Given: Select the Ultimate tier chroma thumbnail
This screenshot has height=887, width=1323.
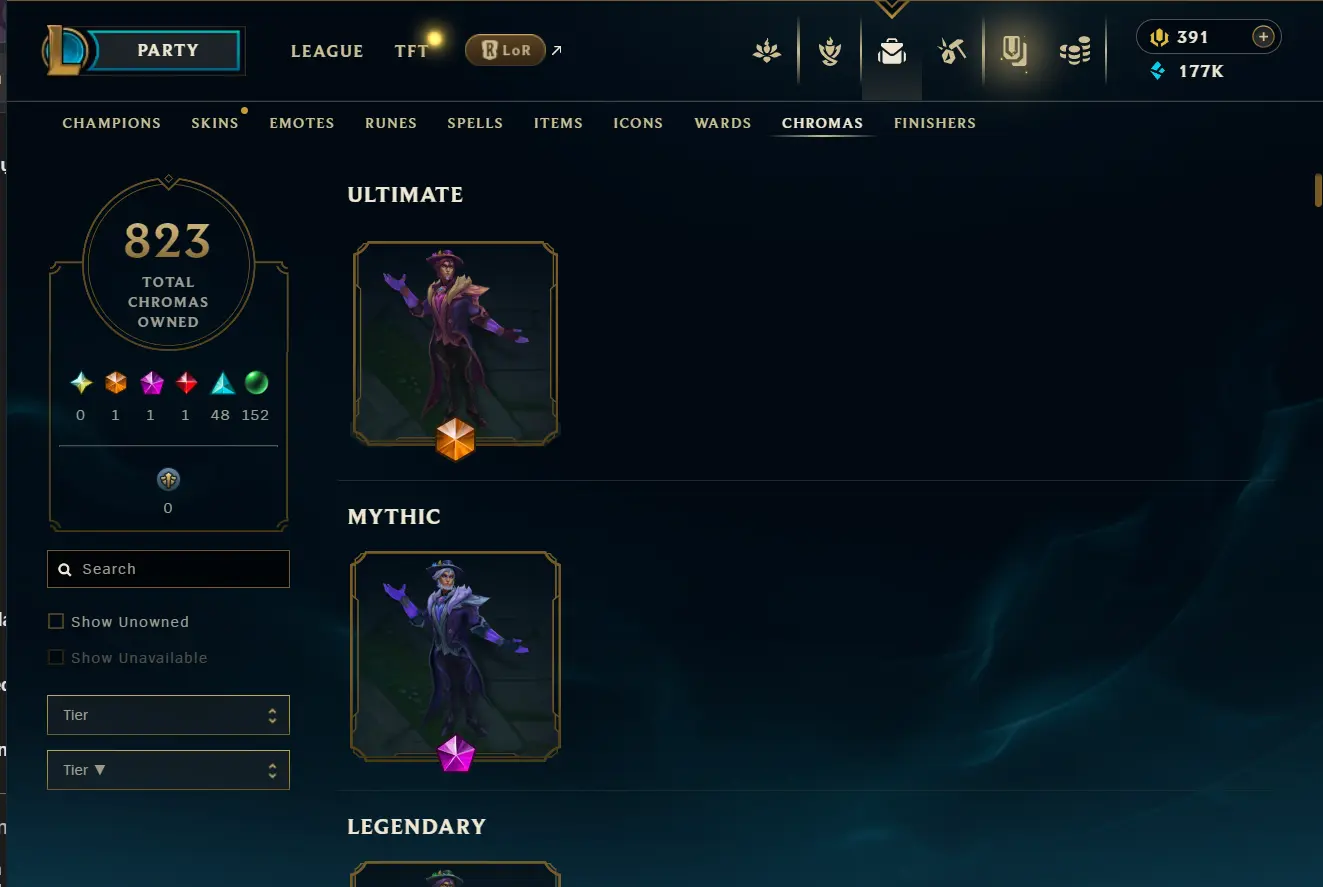Looking at the screenshot, I should (x=456, y=342).
